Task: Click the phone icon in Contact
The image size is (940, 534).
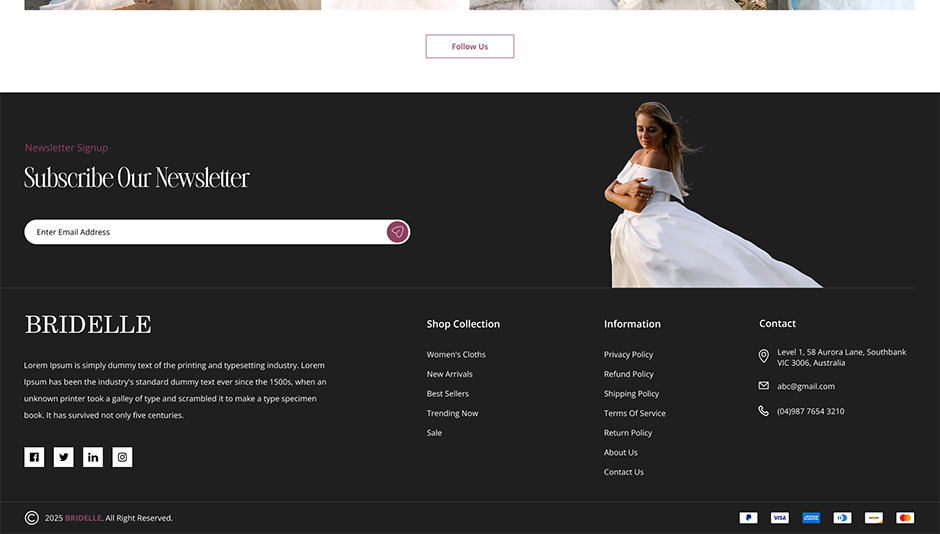Action: click(764, 411)
